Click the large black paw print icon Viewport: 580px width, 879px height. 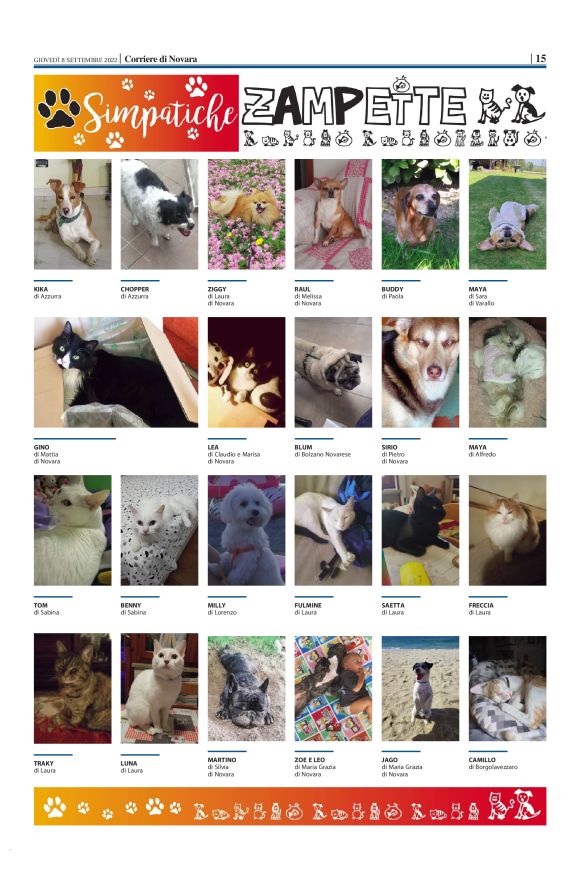pyautogui.click(x=59, y=108)
